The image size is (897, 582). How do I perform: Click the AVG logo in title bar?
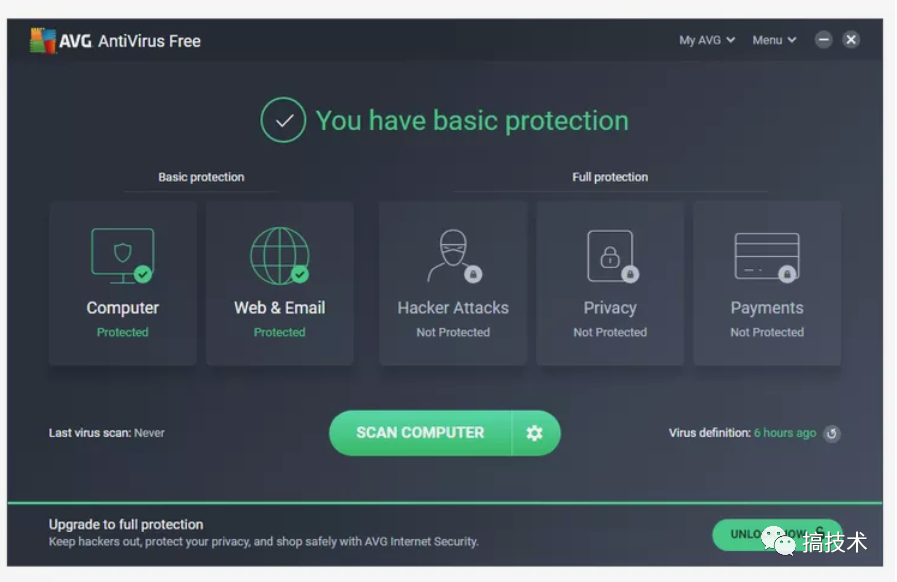(x=43, y=41)
